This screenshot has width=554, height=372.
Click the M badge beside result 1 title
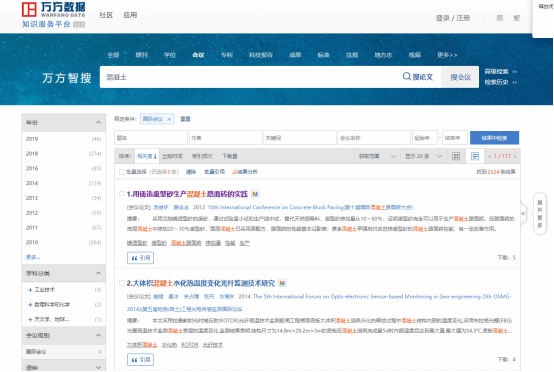(255, 194)
